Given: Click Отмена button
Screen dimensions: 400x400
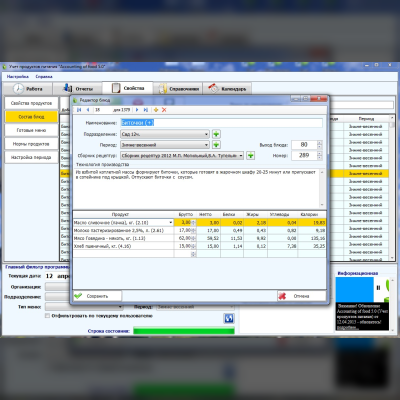Looking at the screenshot, I should point(302,296).
